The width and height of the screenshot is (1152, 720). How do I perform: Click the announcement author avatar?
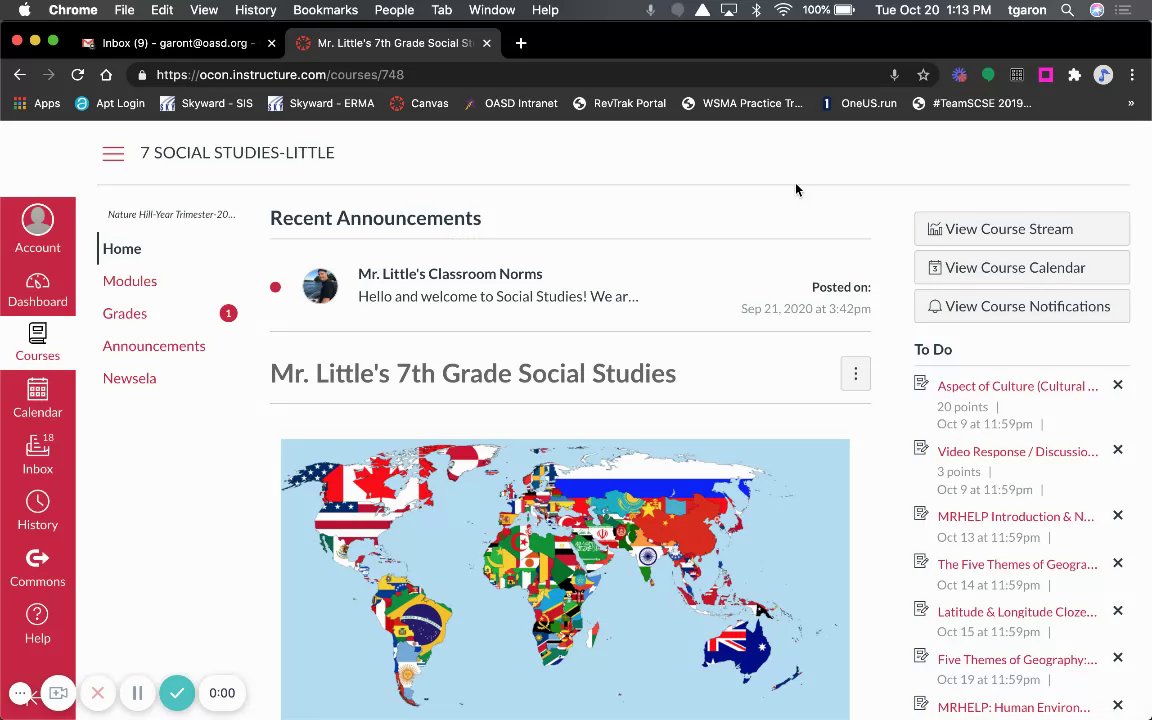click(x=320, y=286)
